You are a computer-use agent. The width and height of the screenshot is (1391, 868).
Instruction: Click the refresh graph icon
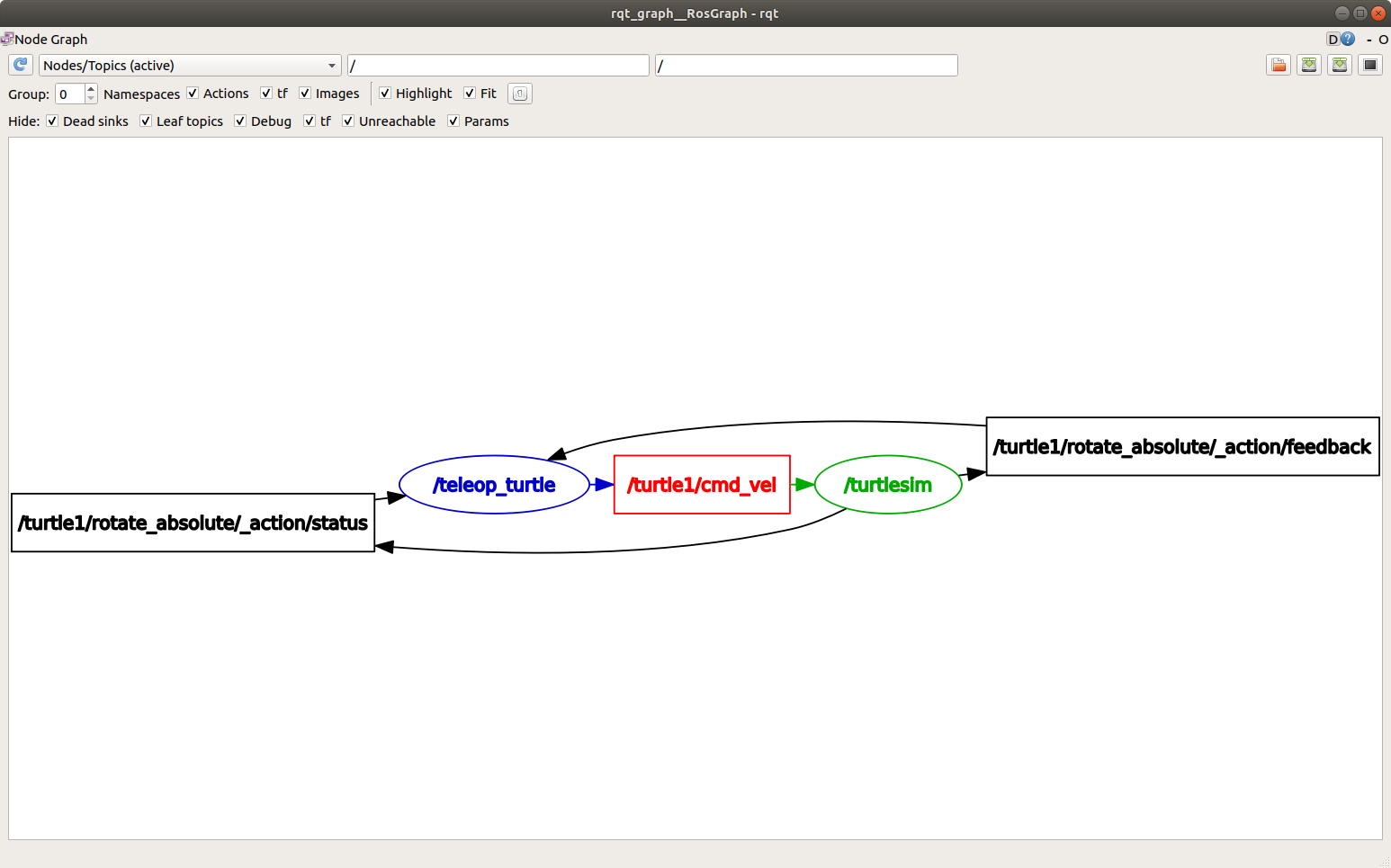click(x=20, y=64)
